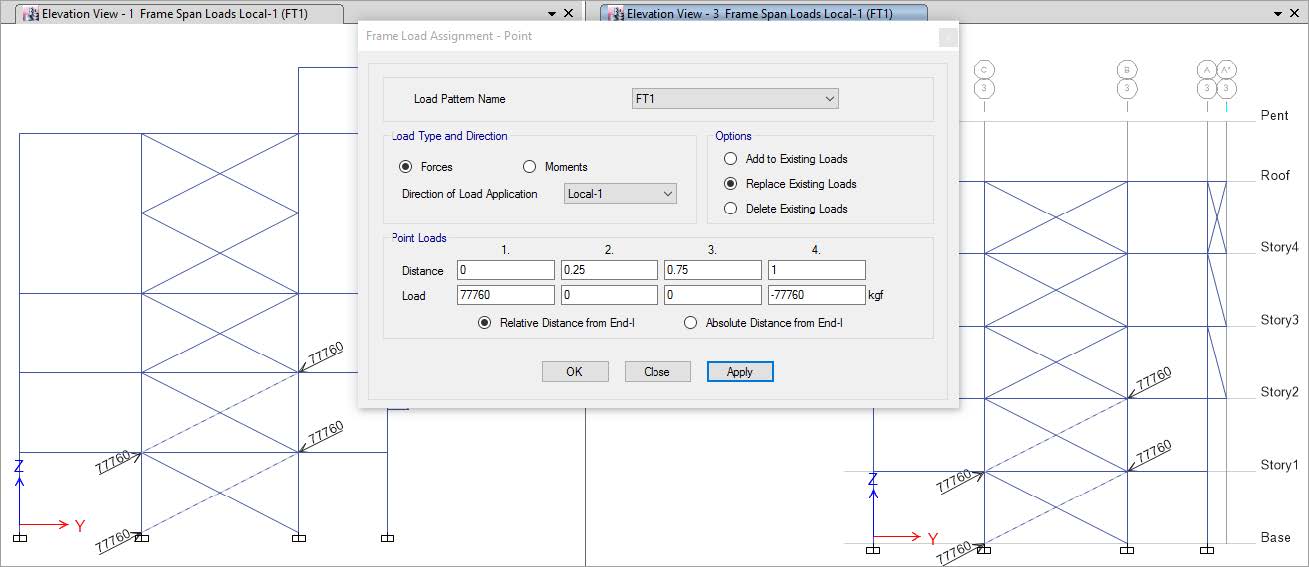Click the Close button in dialog
Viewport: 1309px width, 567px height.
tap(657, 371)
